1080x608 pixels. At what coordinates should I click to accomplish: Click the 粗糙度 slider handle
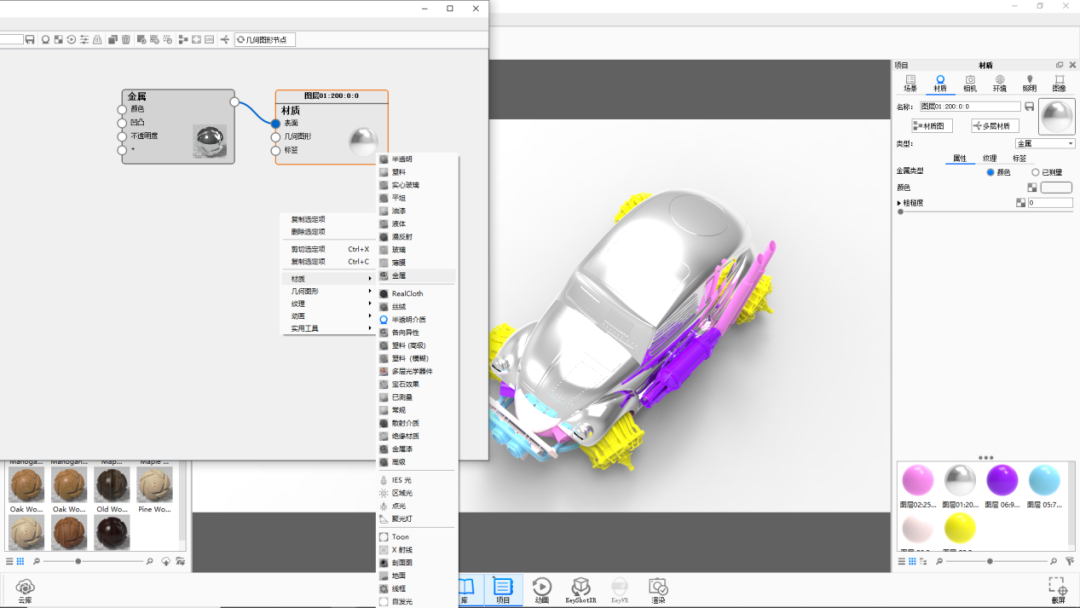click(x=900, y=212)
